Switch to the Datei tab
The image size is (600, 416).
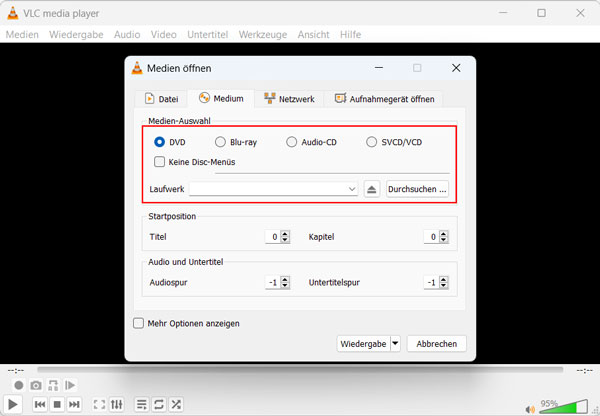(161, 99)
